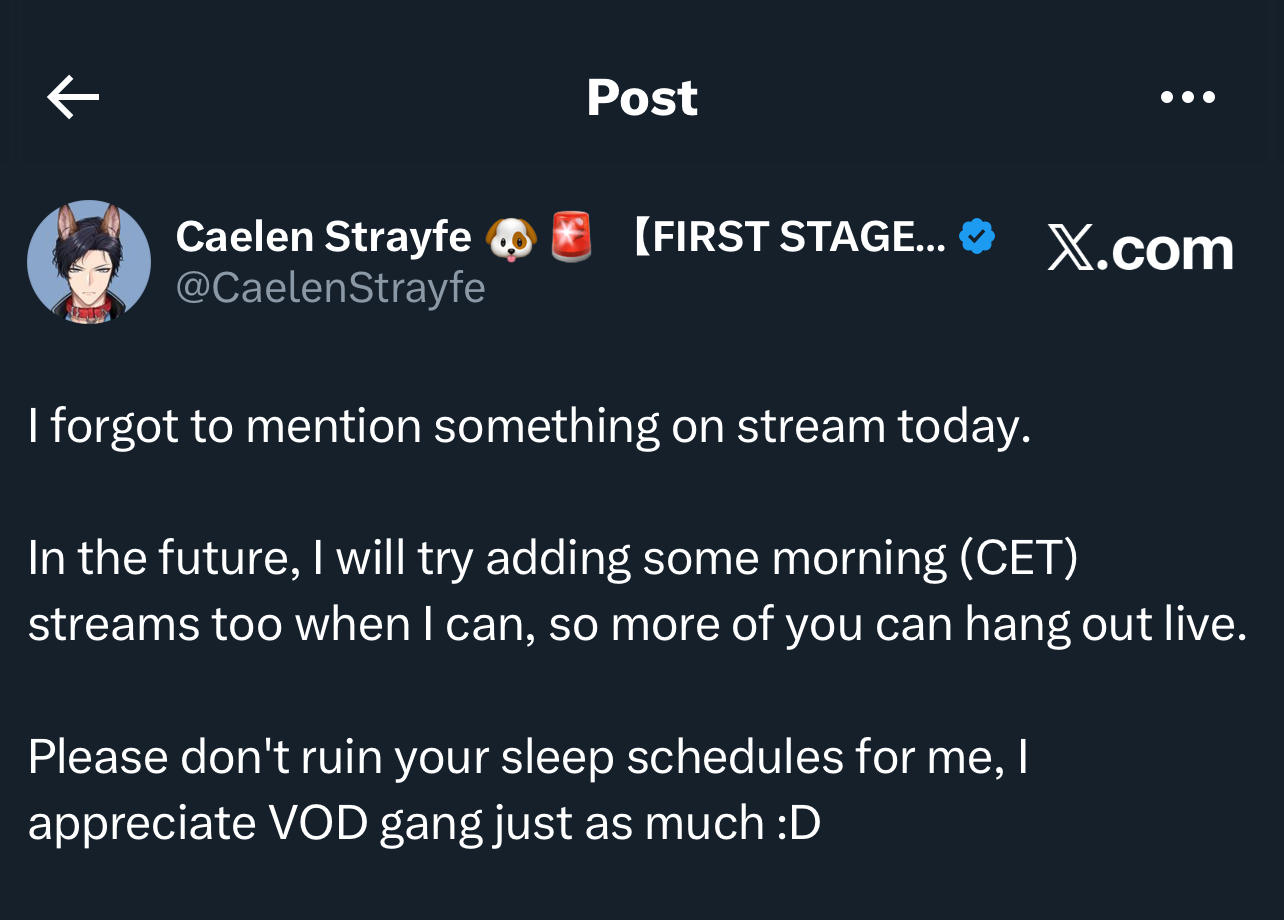
Task: Click the X.com logo watermark
Action: [x=1140, y=249]
